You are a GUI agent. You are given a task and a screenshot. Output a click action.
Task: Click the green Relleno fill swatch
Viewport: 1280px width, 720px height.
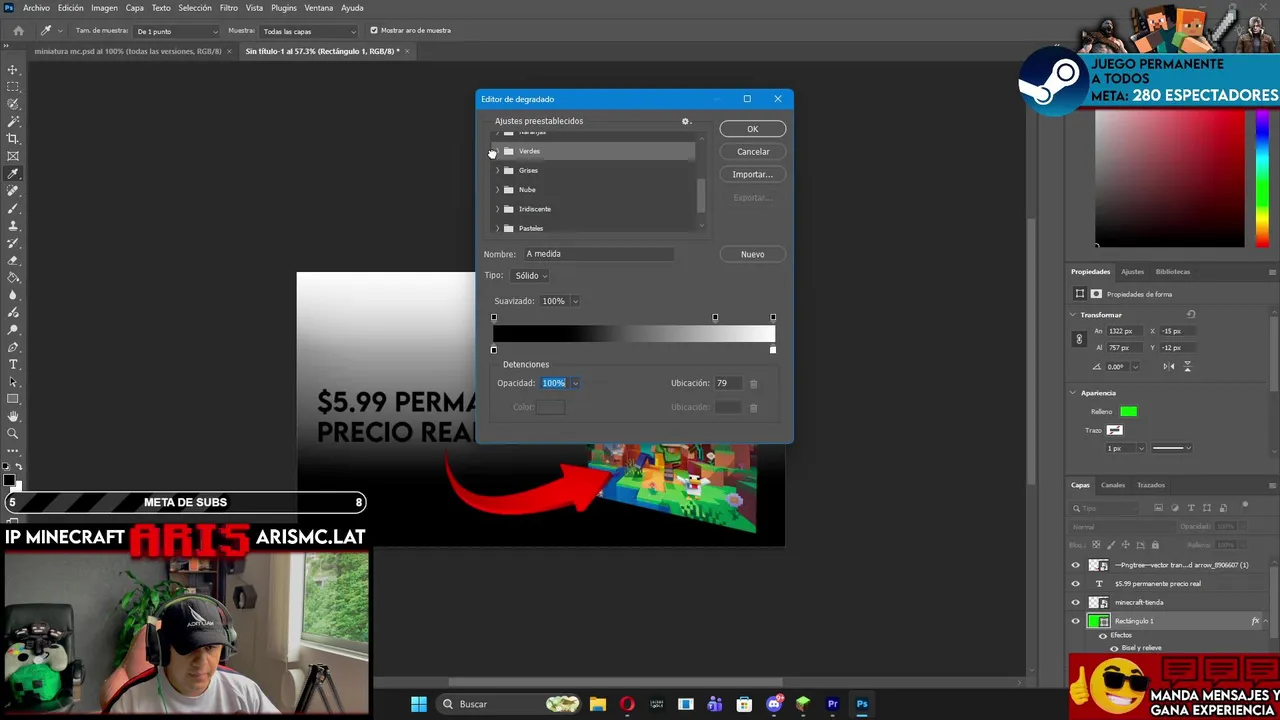coord(1128,412)
